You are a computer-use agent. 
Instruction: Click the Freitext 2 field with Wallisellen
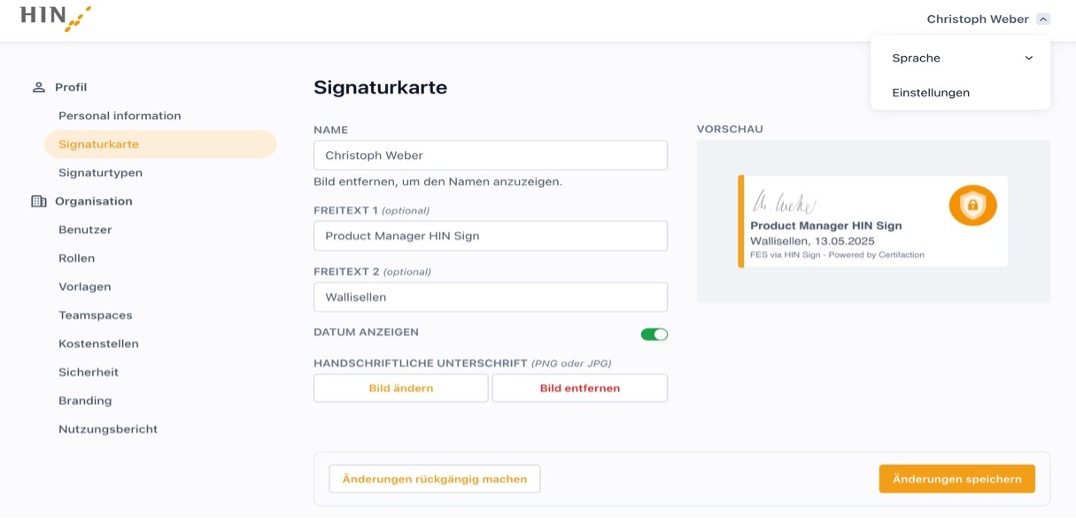click(x=490, y=297)
